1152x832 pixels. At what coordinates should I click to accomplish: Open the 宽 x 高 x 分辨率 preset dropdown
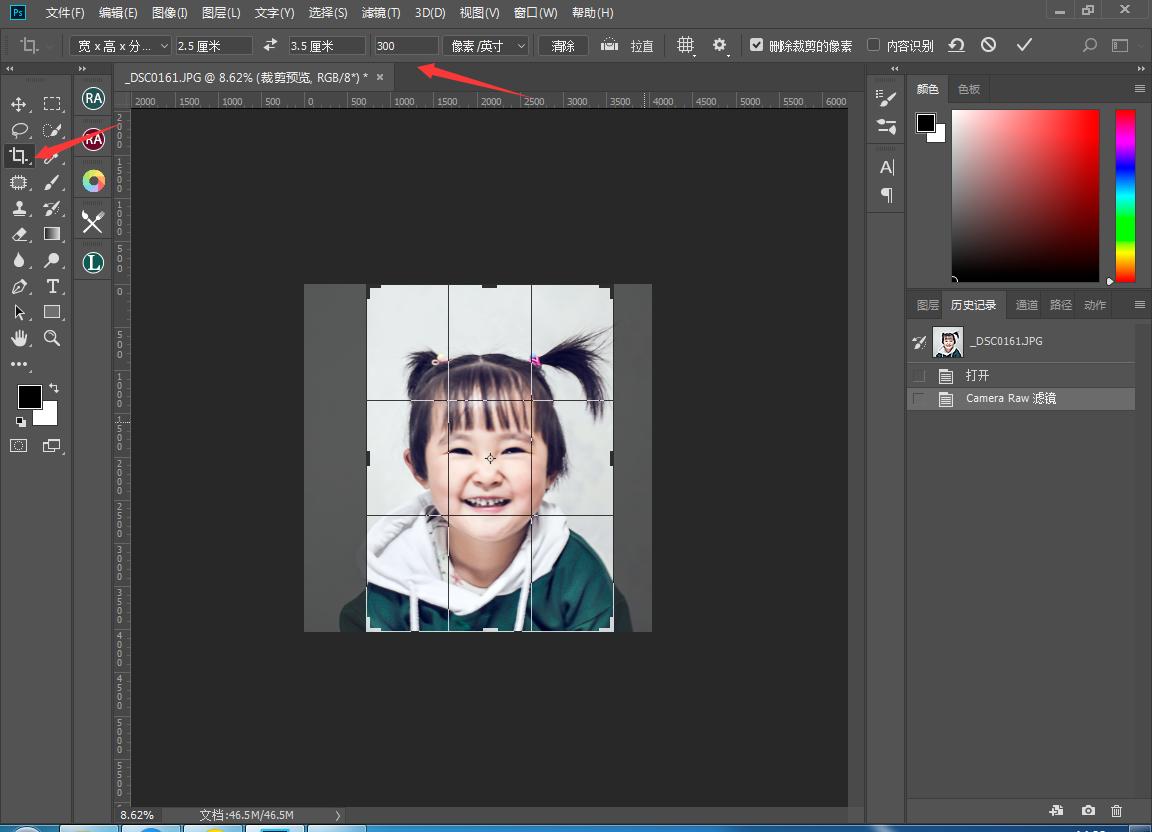point(122,46)
